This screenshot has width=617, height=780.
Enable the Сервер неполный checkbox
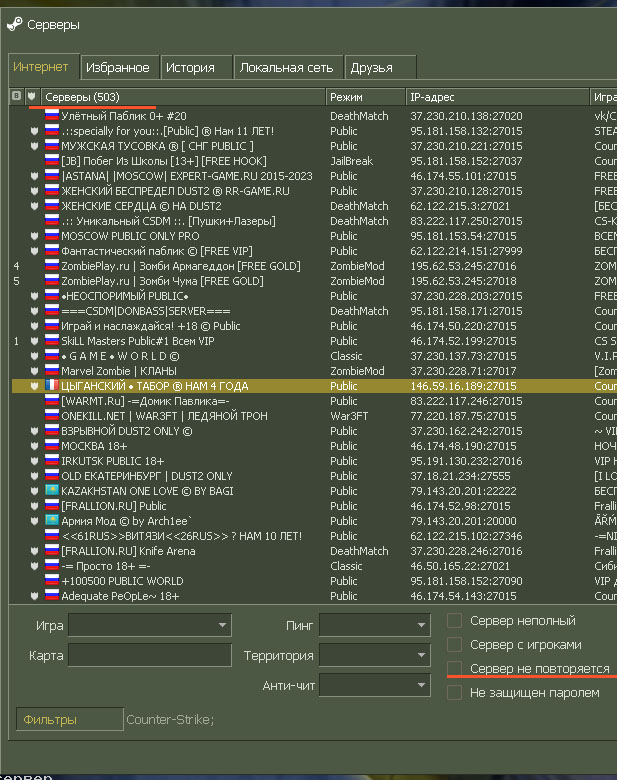coord(454,620)
